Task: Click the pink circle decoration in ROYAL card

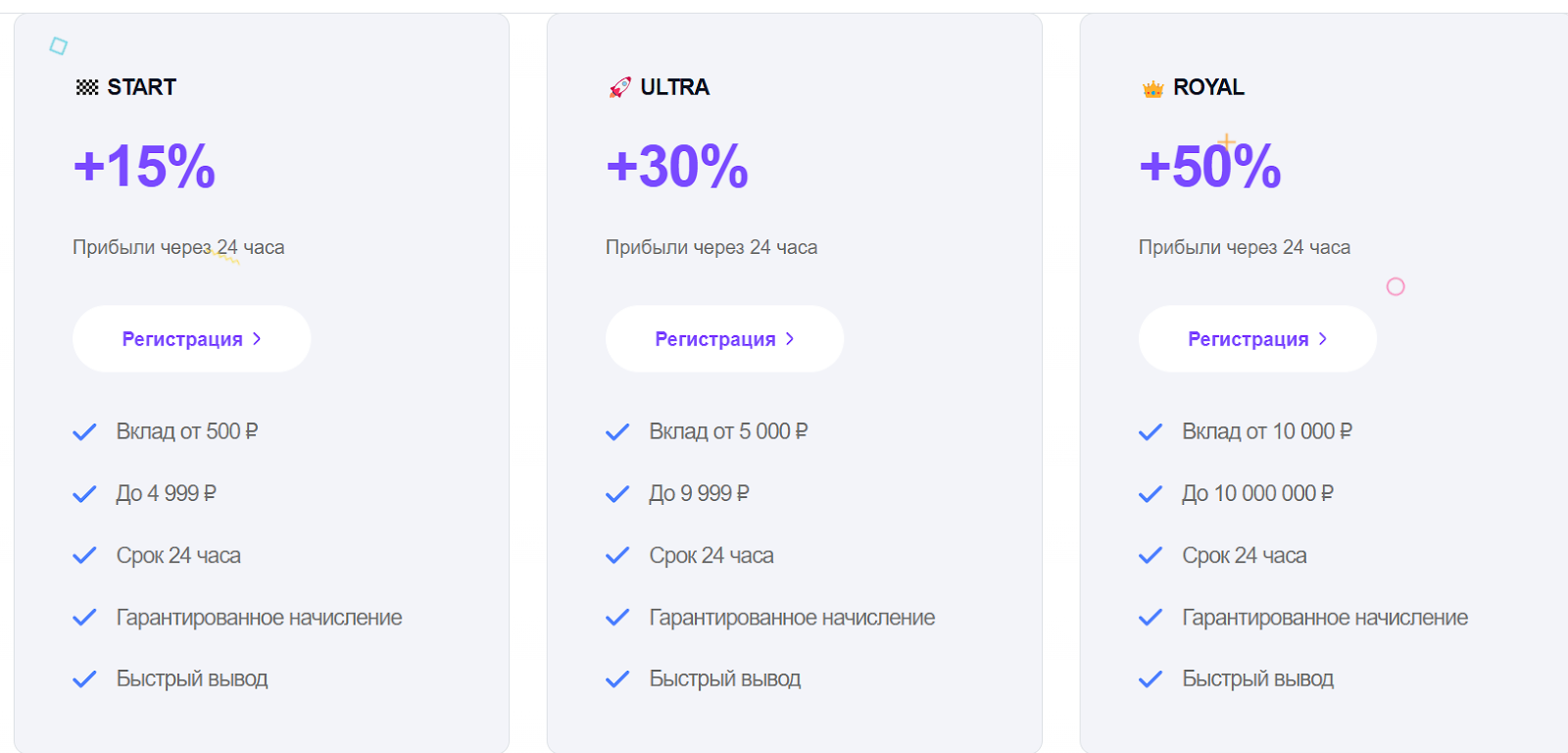Action: (x=1396, y=286)
